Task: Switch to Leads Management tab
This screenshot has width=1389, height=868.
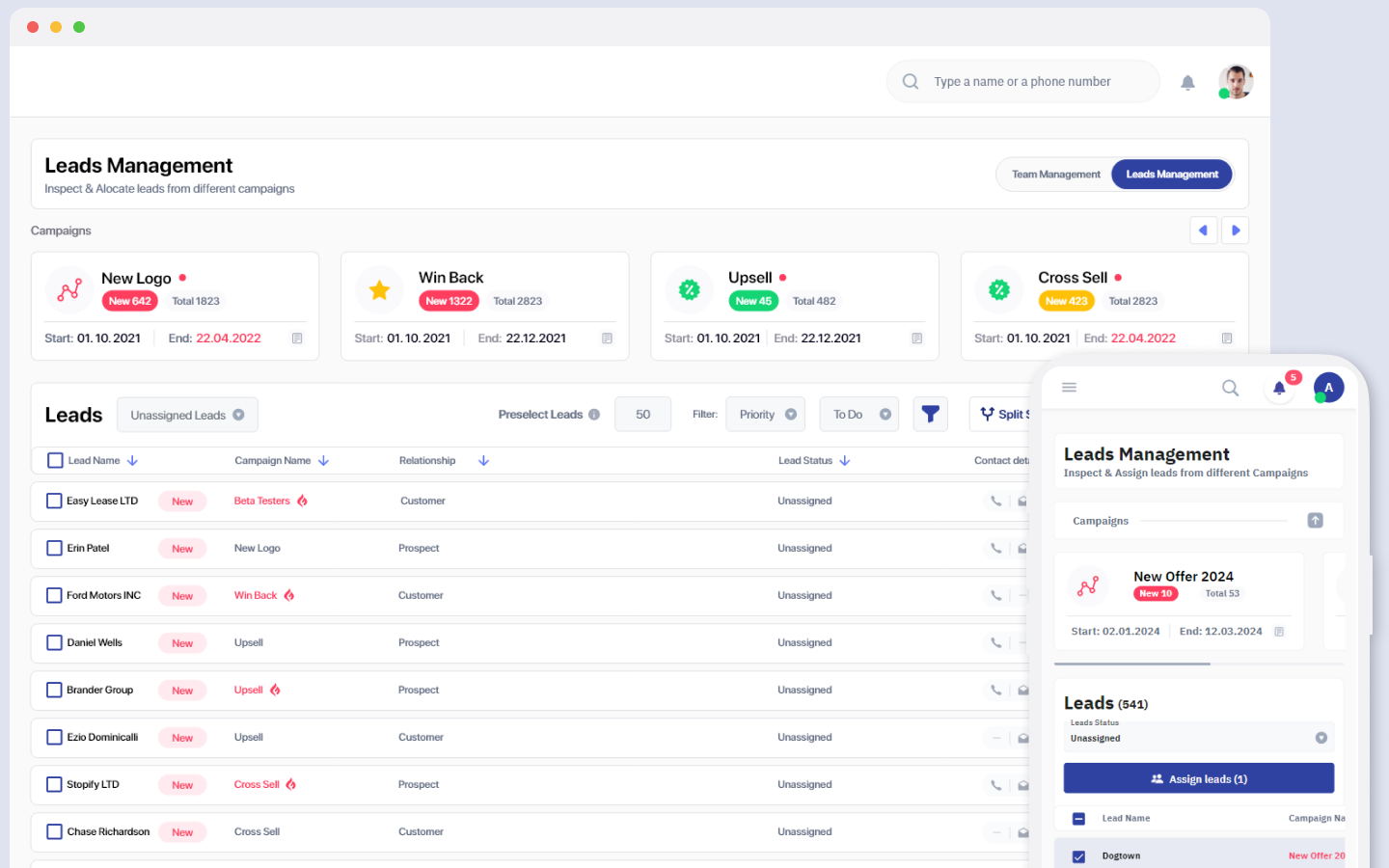Action: tap(1172, 175)
